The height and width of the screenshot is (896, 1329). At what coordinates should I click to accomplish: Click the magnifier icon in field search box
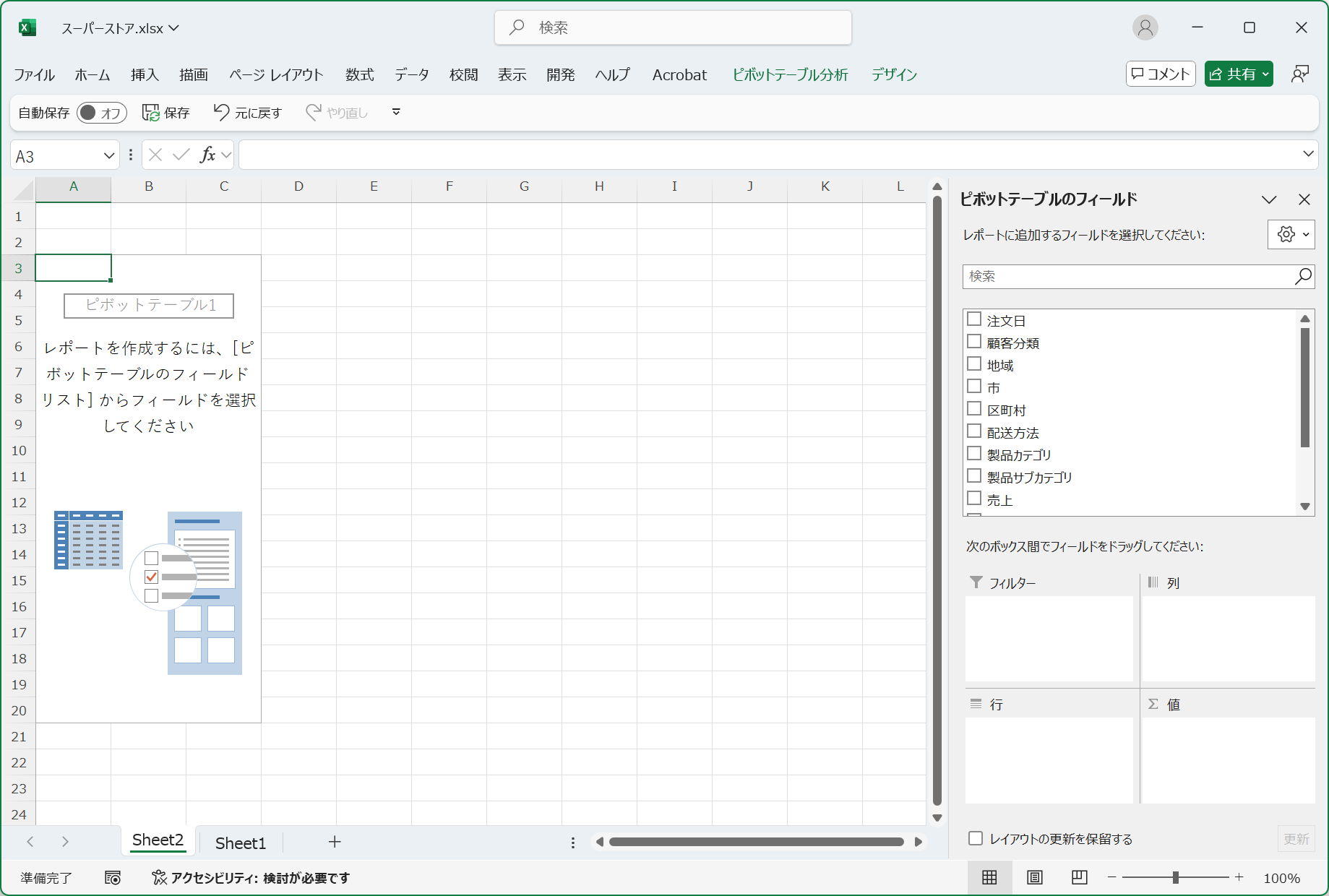pyautogui.click(x=1303, y=276)
